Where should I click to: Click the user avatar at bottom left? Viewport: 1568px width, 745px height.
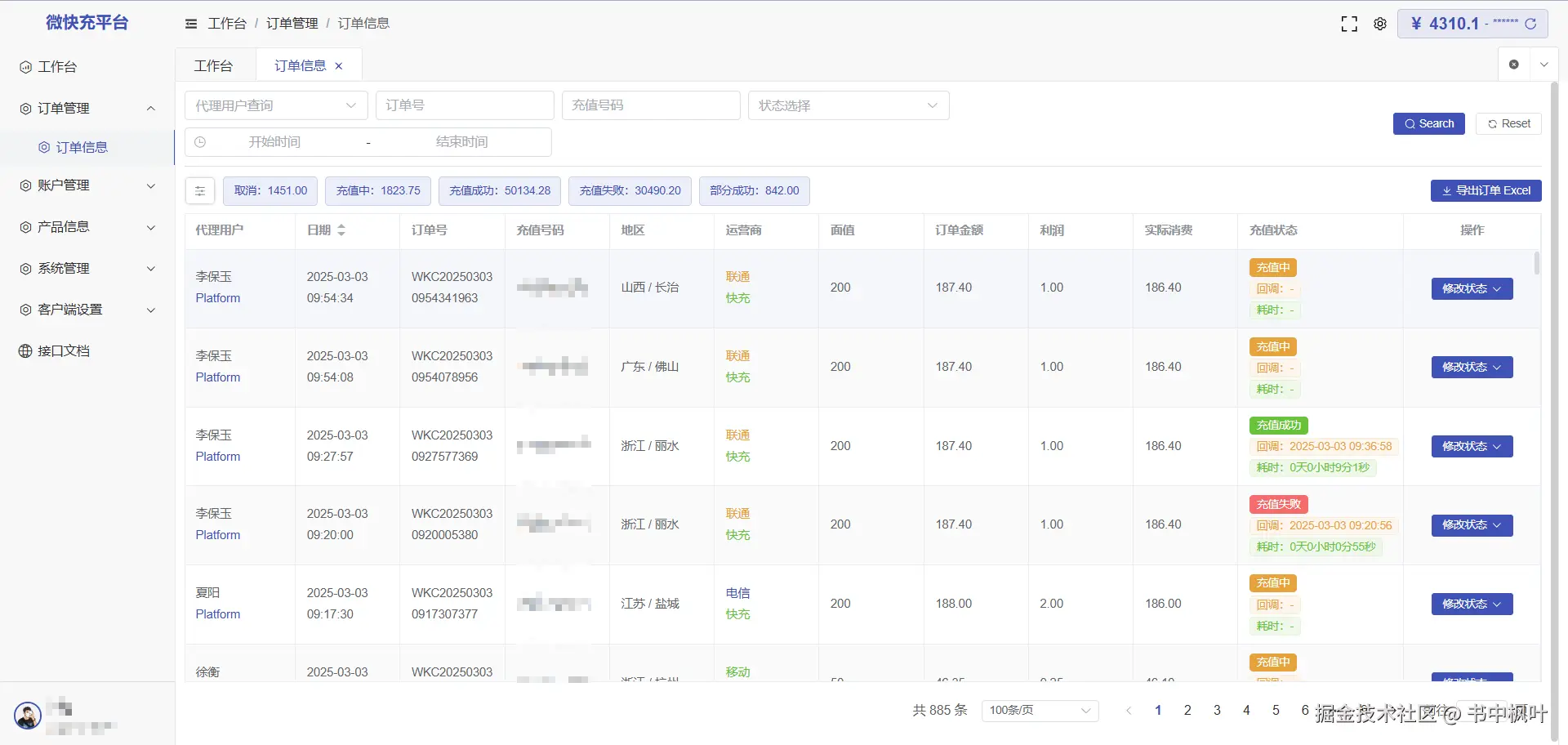coord(28,716)
